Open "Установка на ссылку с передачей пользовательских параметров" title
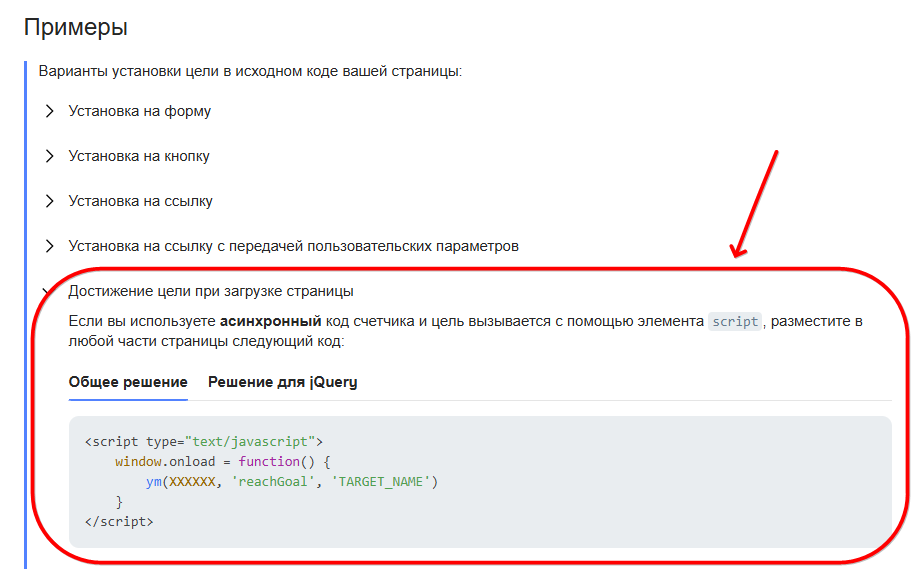The width and height of the screenshot is (917, 569). tap(293, 246)
